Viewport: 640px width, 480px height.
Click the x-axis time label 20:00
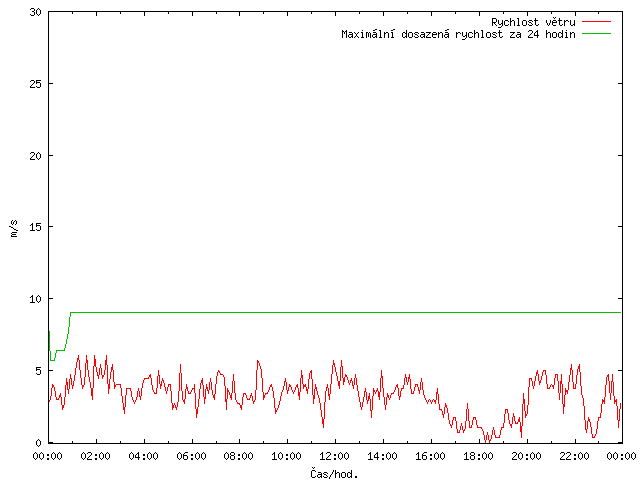coord(526,456)
